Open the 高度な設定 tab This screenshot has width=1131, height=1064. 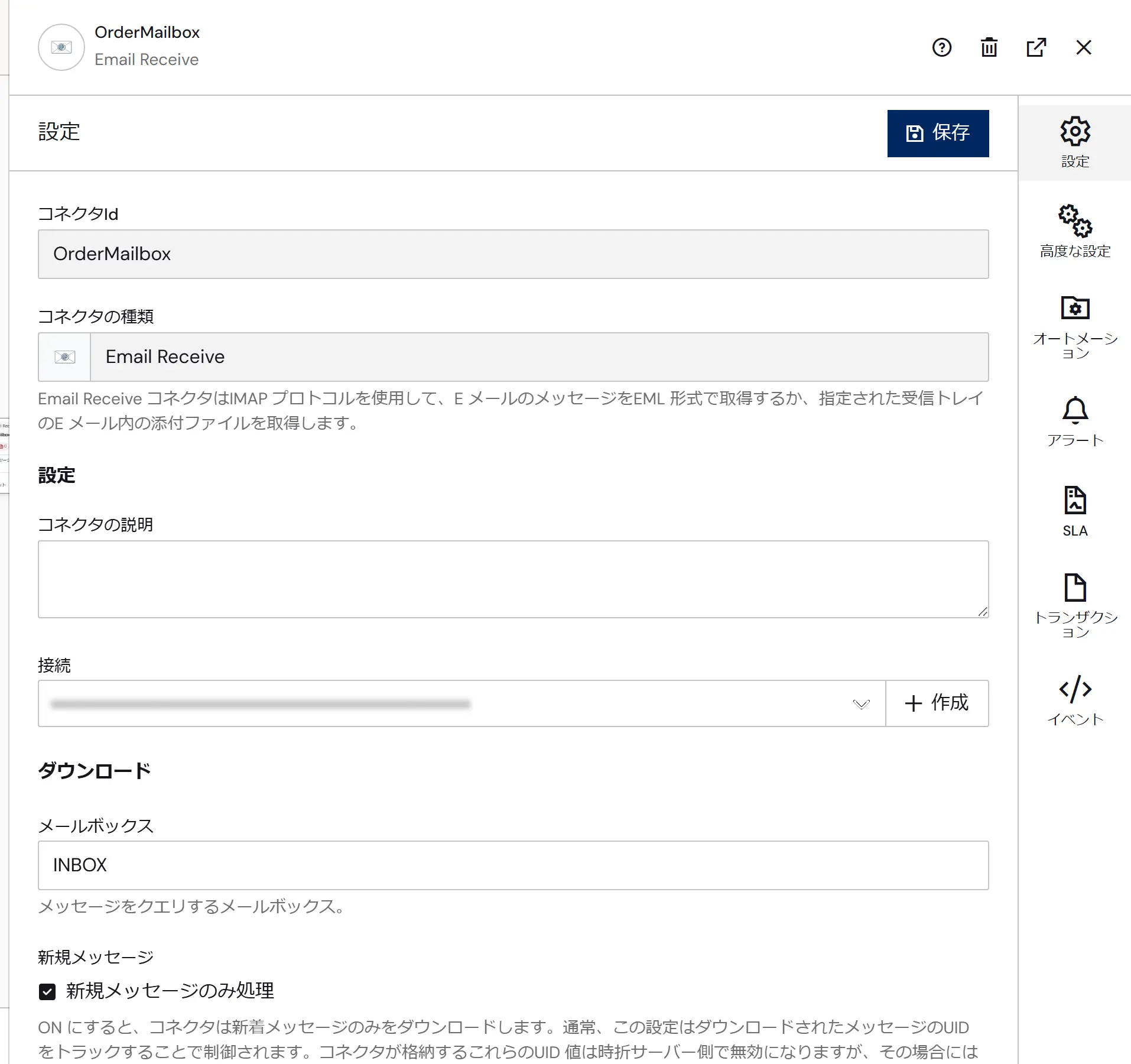tap(1075, 232)
